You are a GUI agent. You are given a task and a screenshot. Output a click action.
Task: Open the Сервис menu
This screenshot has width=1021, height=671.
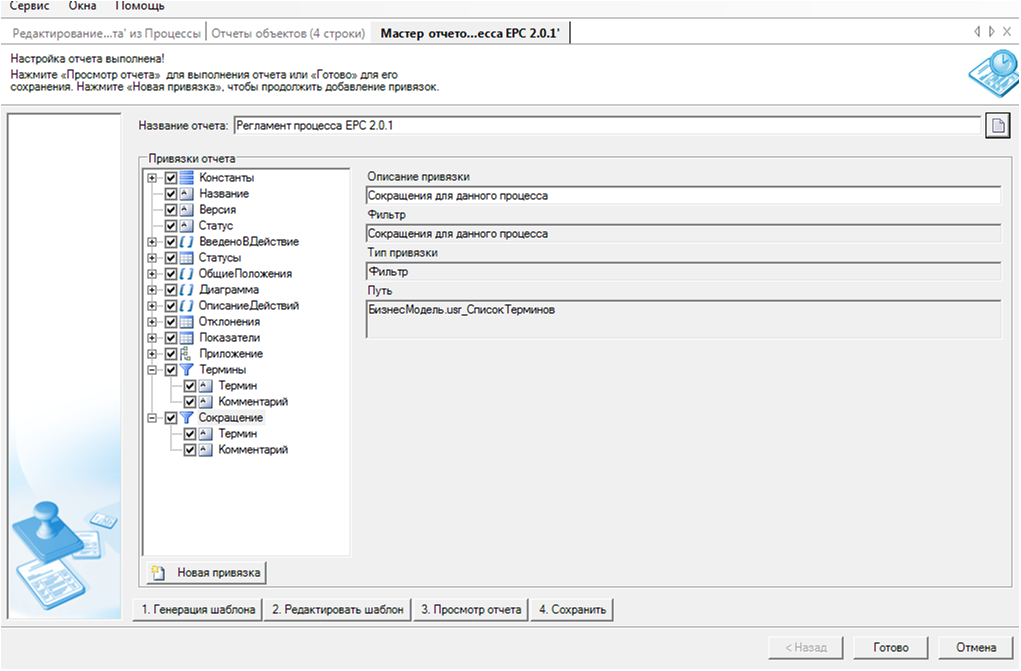(29, 6)
